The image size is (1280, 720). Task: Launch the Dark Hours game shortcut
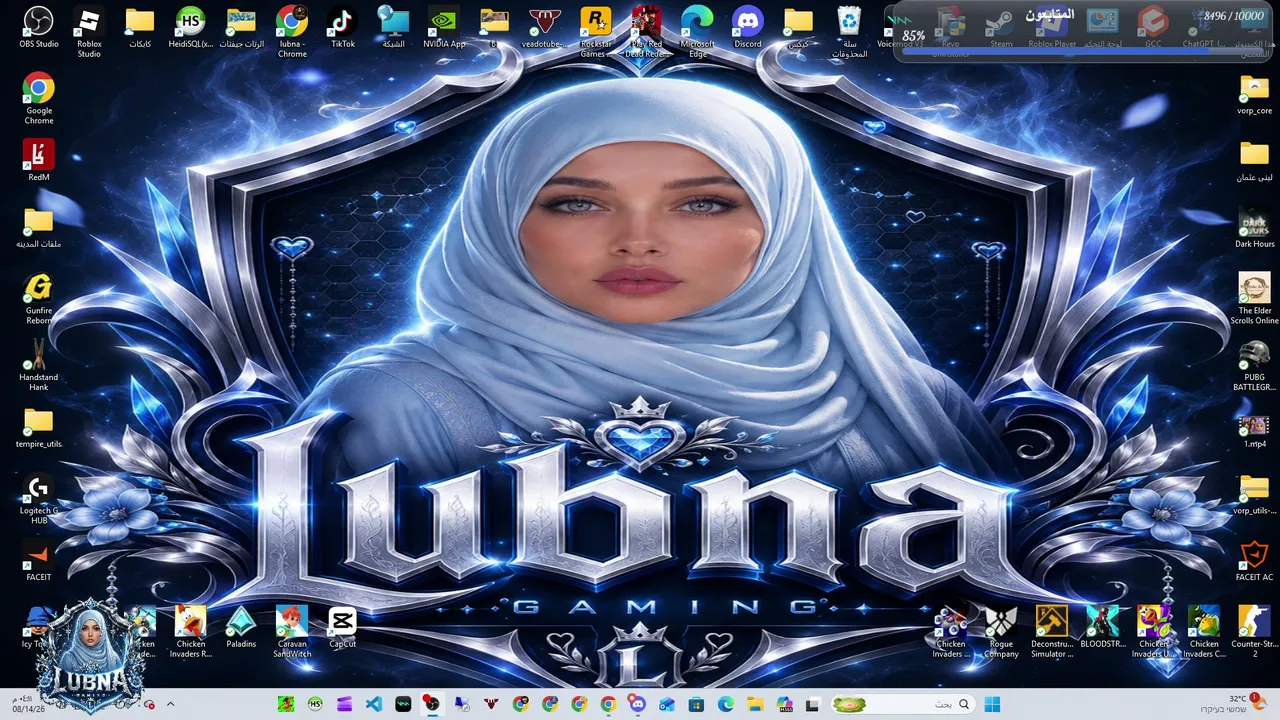click(x=1255, y=228)
